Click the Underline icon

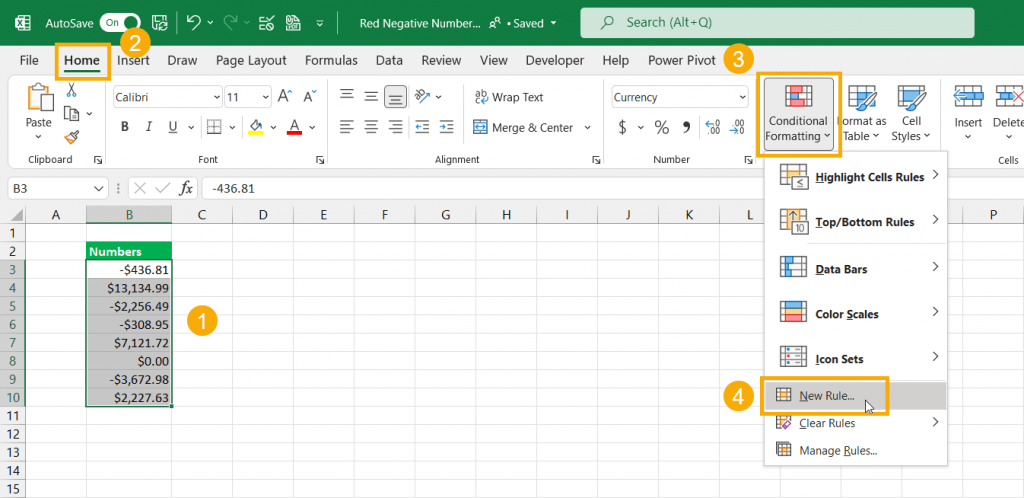[x=175, y=127]
